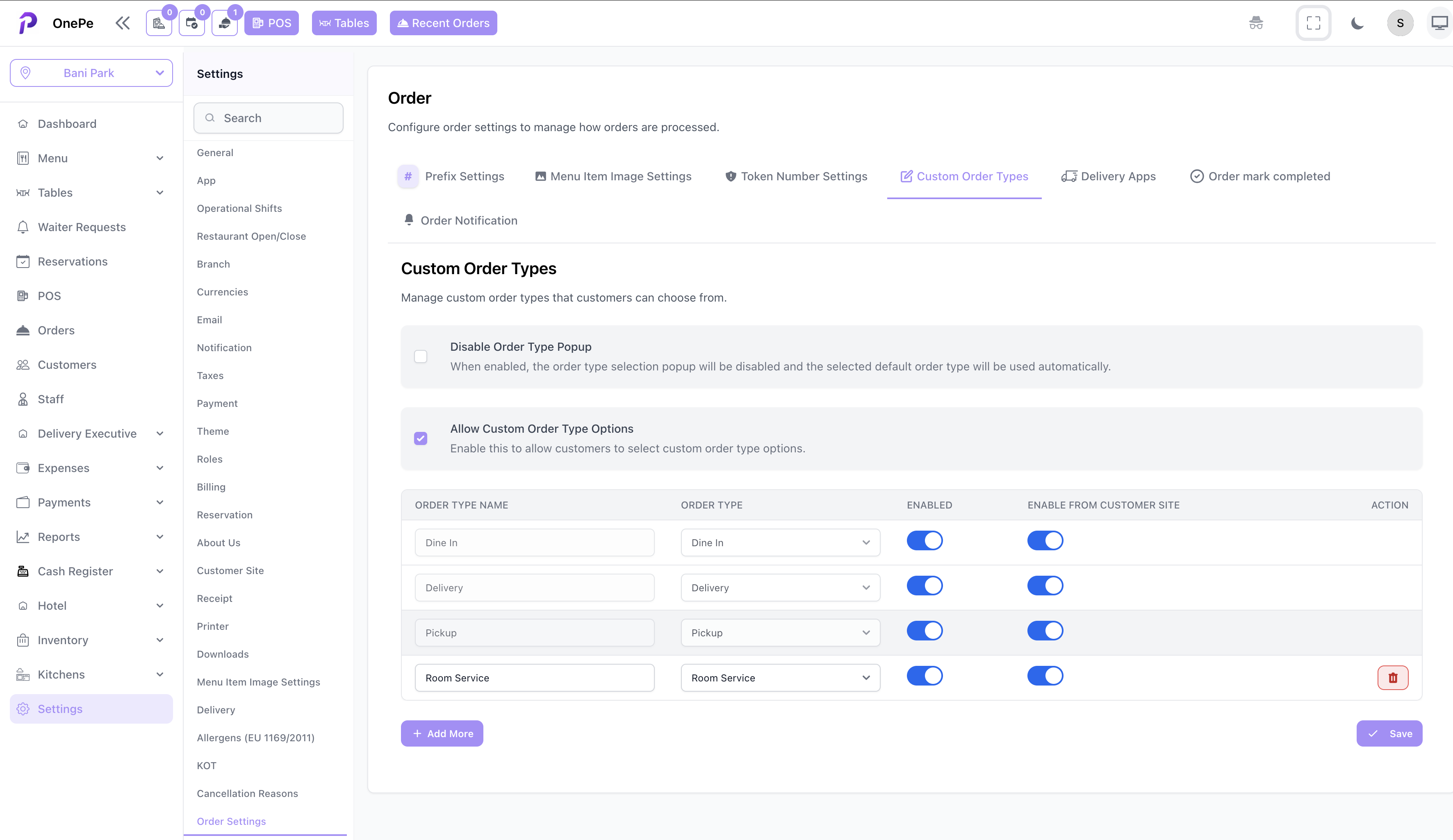The height and width of the screenshot is (840, 1453).
Task: Check Disable Order Type Popup checkbox
Action: pyautogui.click(x=421, y=356)
